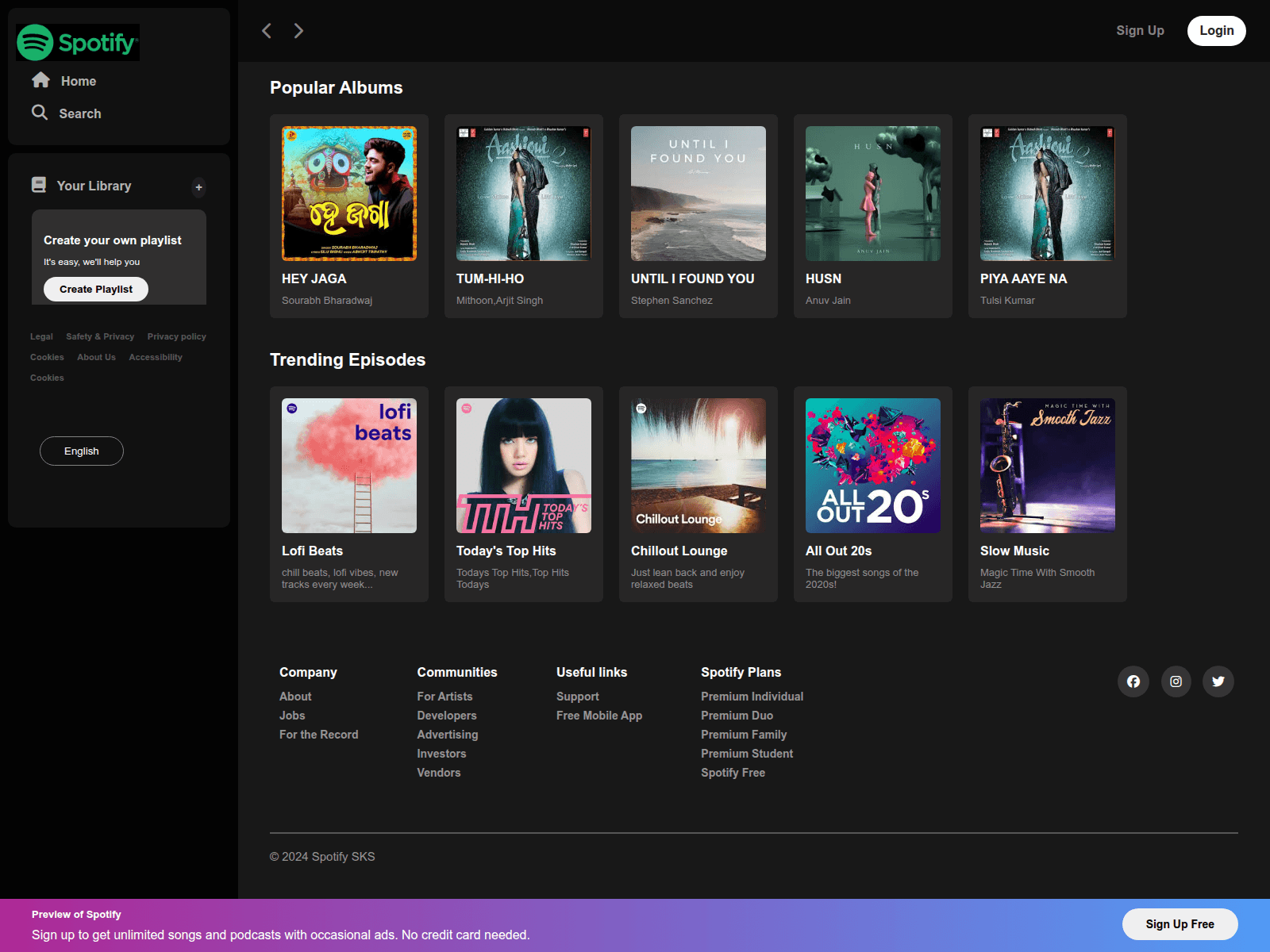
Task: Open the Jobs link
Action: click(x=292, y=716)
